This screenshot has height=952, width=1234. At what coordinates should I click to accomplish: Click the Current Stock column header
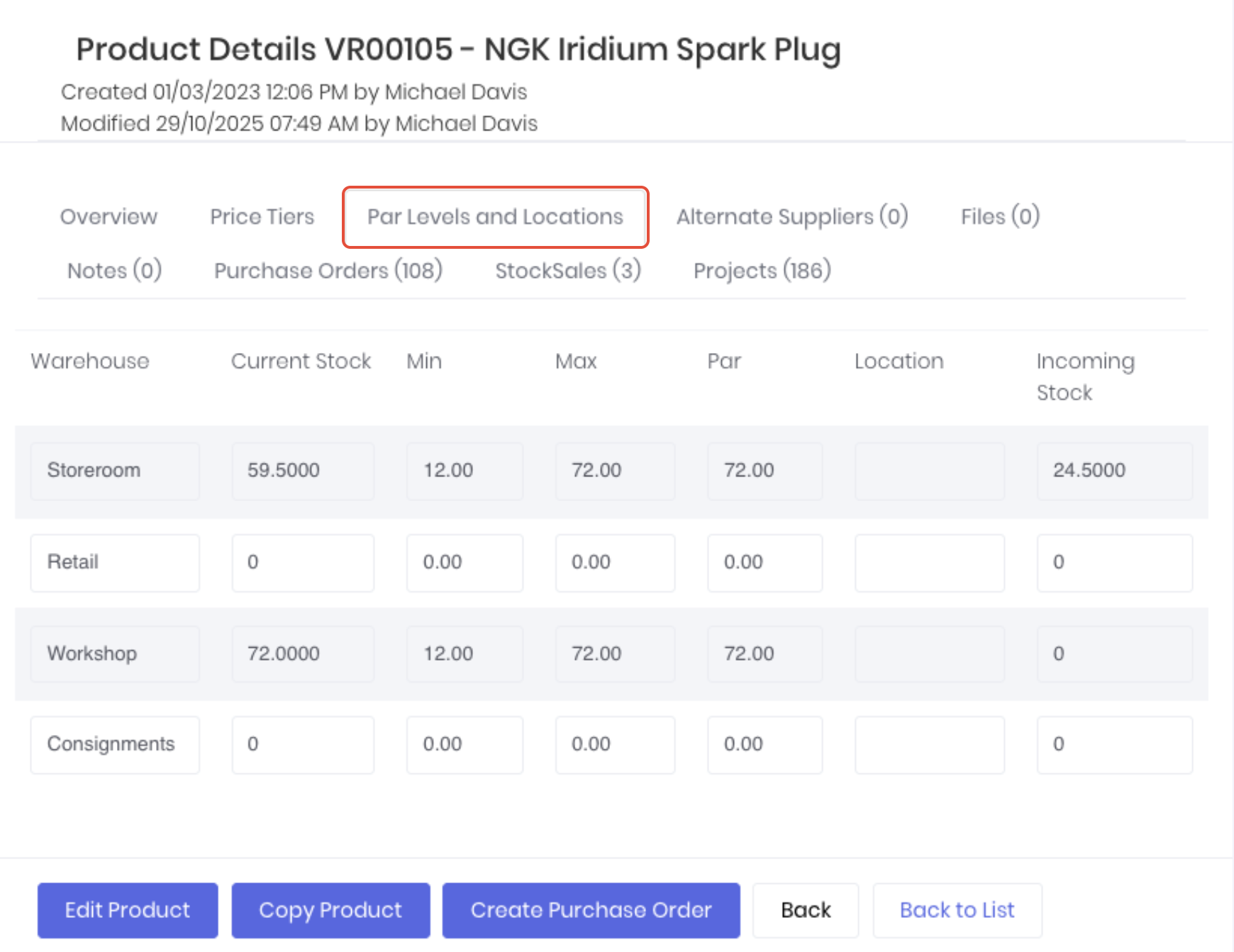click(301, 362)
